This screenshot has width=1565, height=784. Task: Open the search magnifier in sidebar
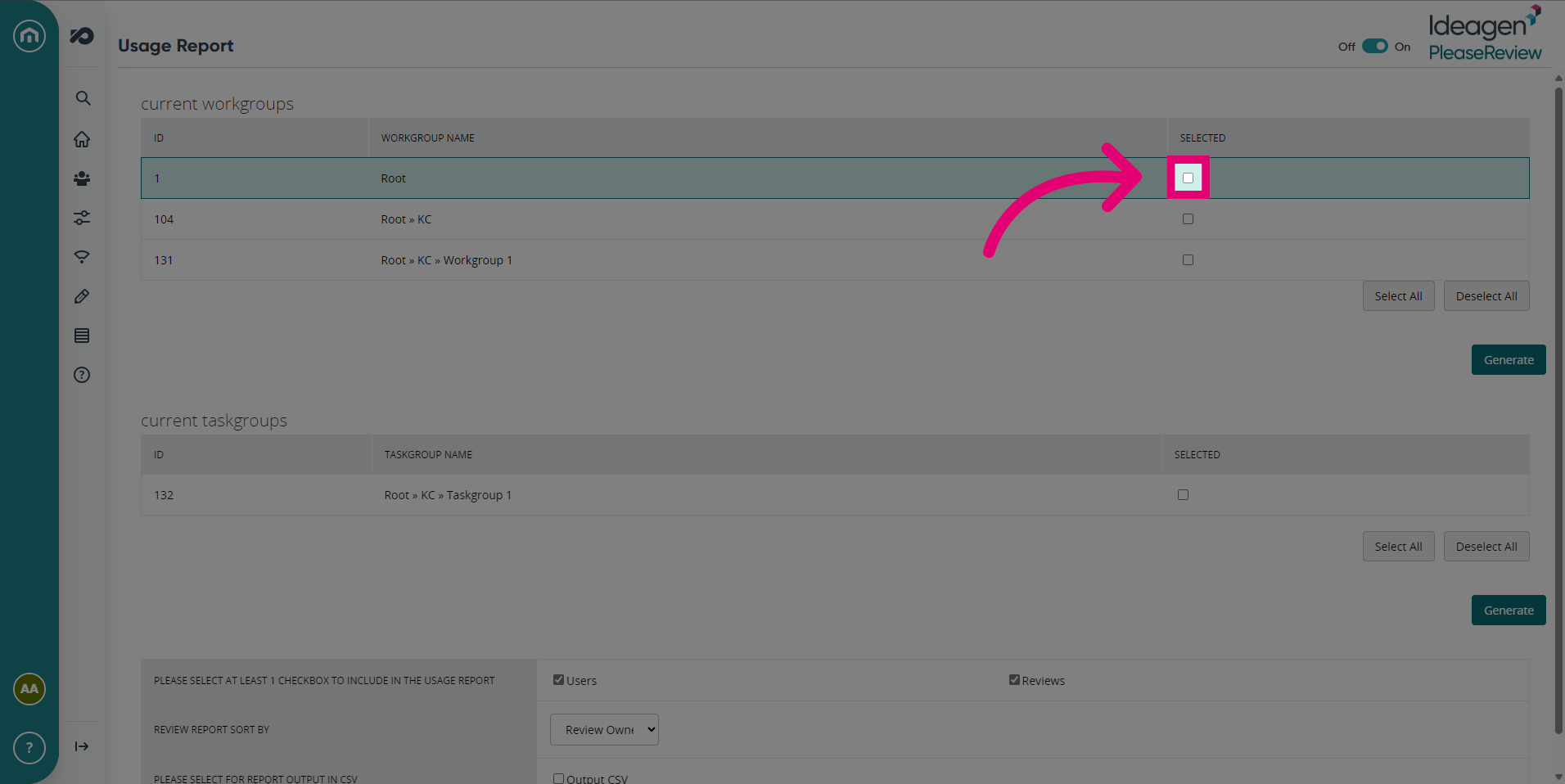point(83,98)
